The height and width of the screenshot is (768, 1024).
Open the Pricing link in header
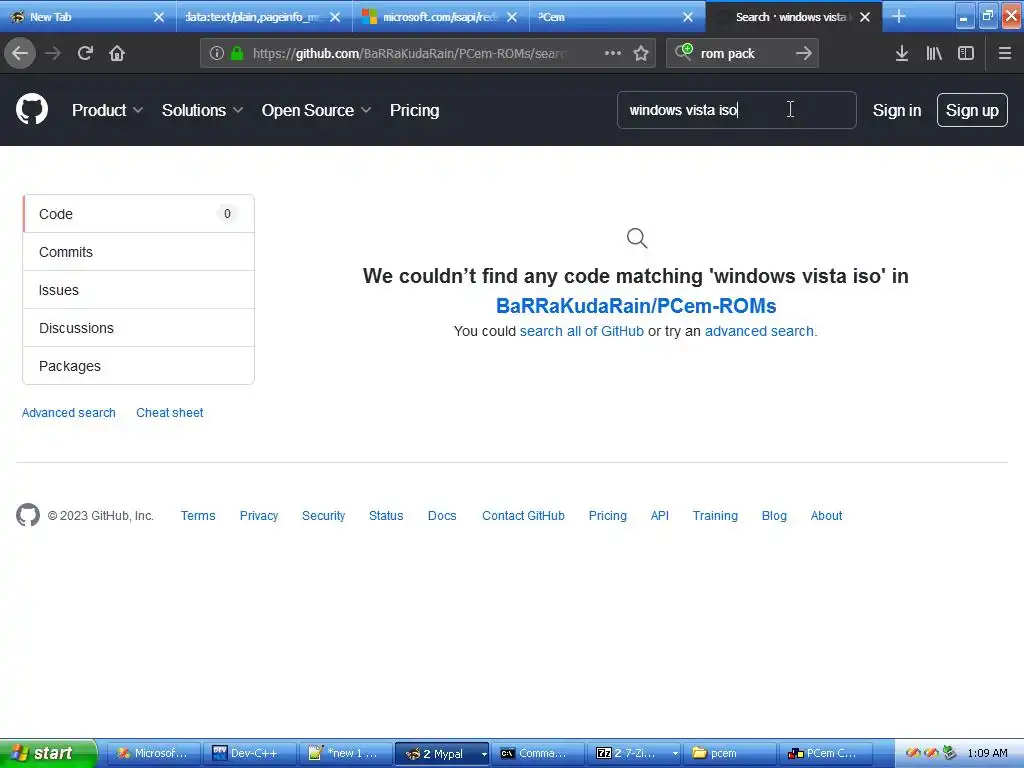tap(415, 110)
